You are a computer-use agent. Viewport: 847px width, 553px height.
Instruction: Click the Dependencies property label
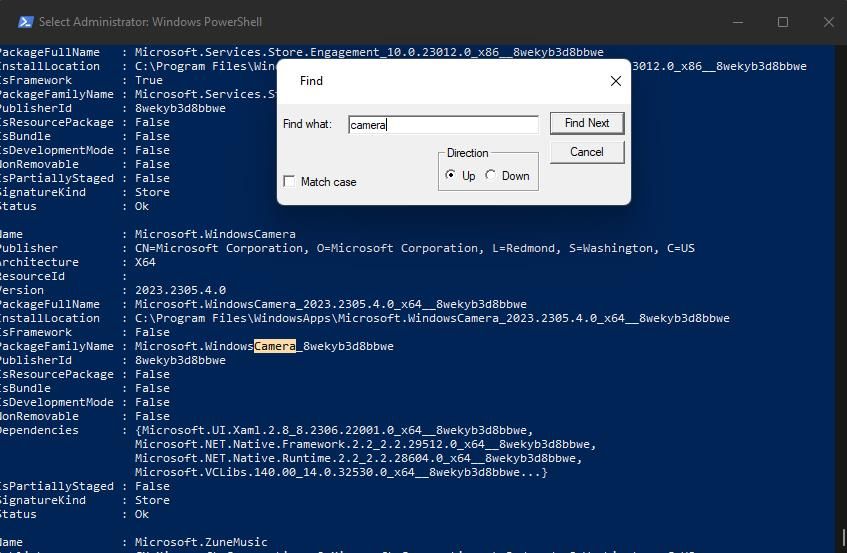point(39,430)
